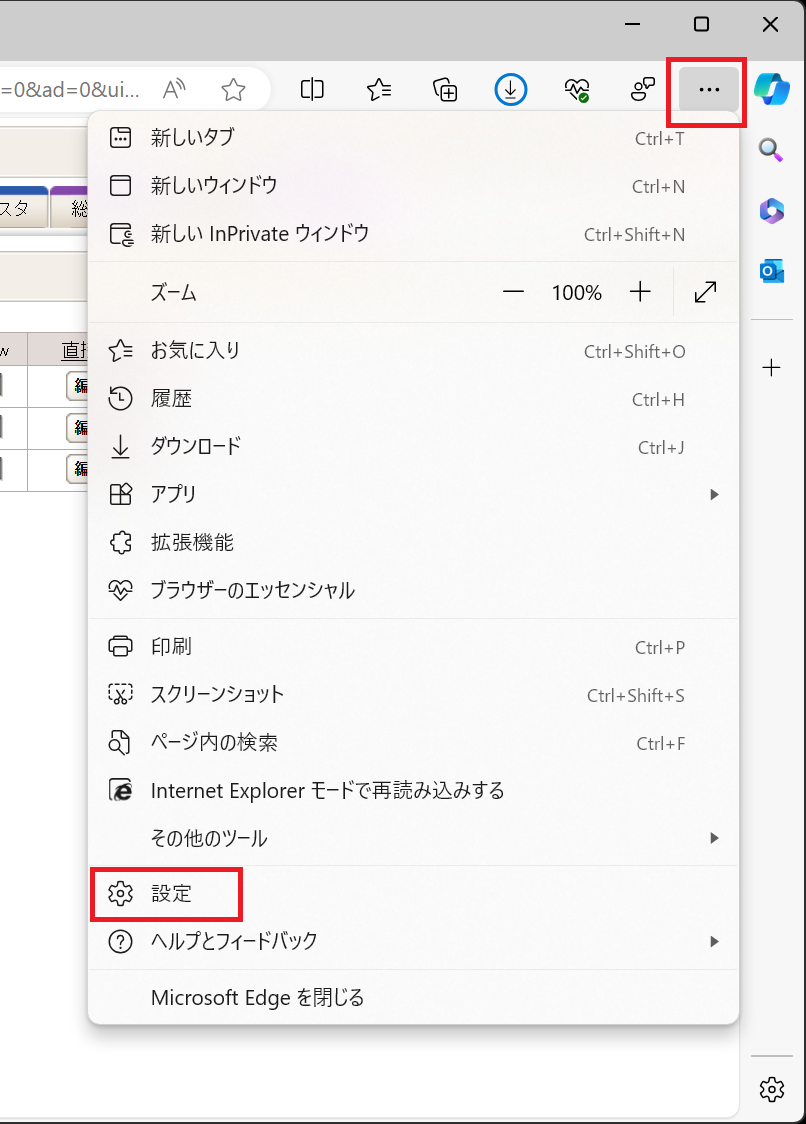The image size is (806, 1124).
Task: Open 履歴 from the menu
Action: click(x=413, y=399)
